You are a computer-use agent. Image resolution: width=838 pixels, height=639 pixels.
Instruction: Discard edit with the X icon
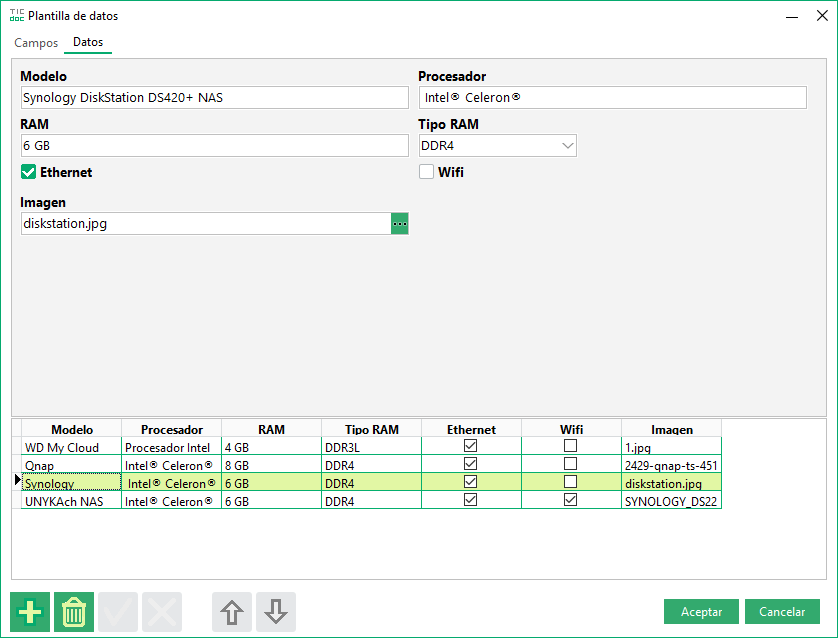point(162,612)
